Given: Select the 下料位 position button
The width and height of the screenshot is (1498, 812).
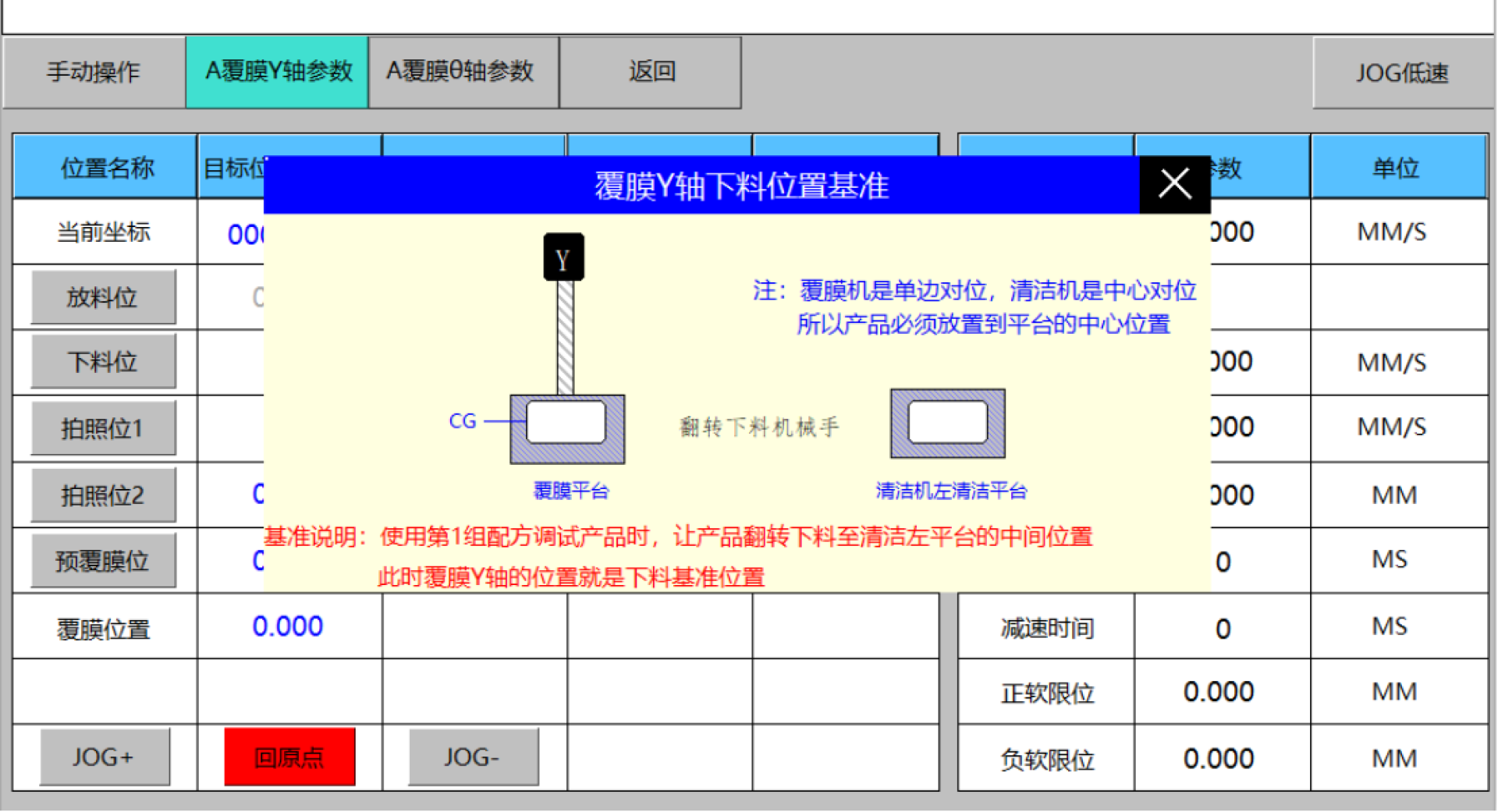Looking at the screenshot, I should click(x=103, y=362).
